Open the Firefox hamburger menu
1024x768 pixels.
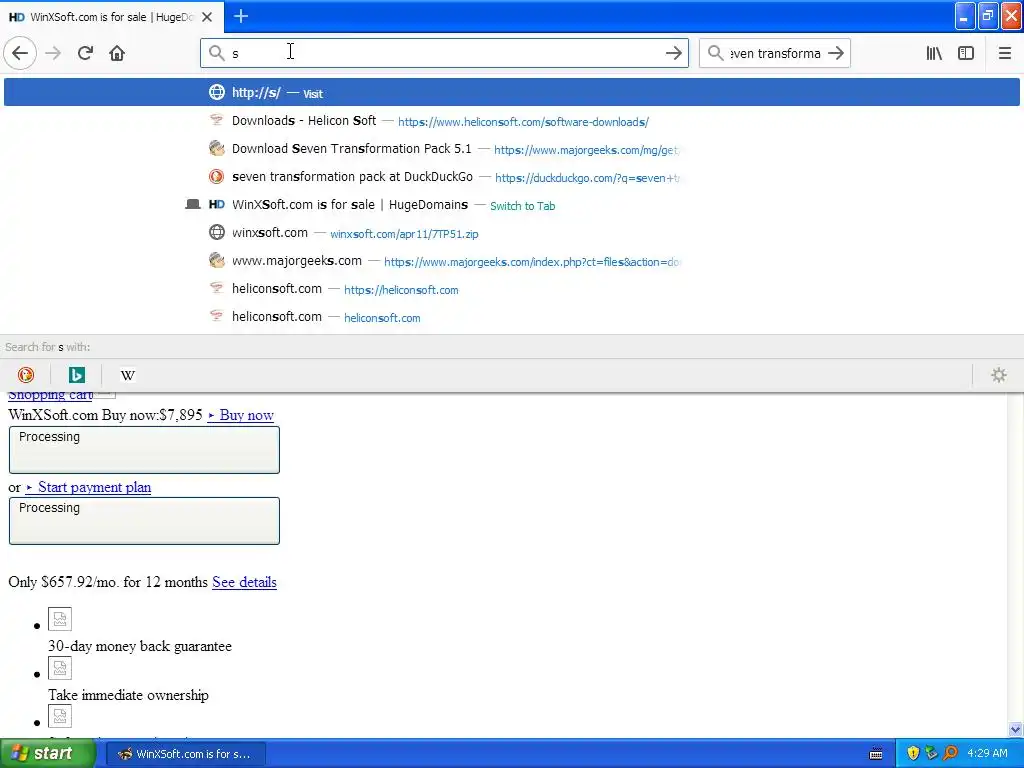click(x=1005, y=53)
